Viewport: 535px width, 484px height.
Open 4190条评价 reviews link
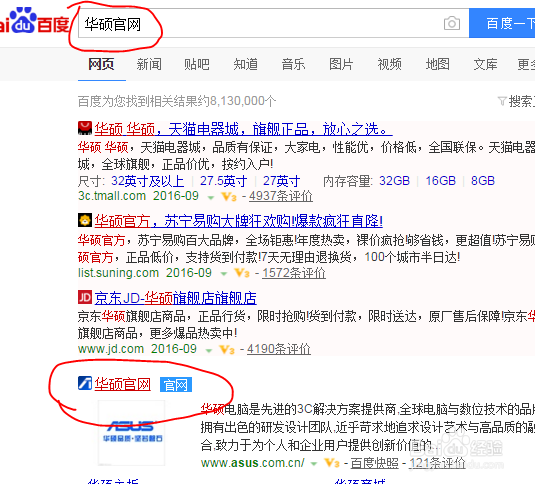point(279,349)
